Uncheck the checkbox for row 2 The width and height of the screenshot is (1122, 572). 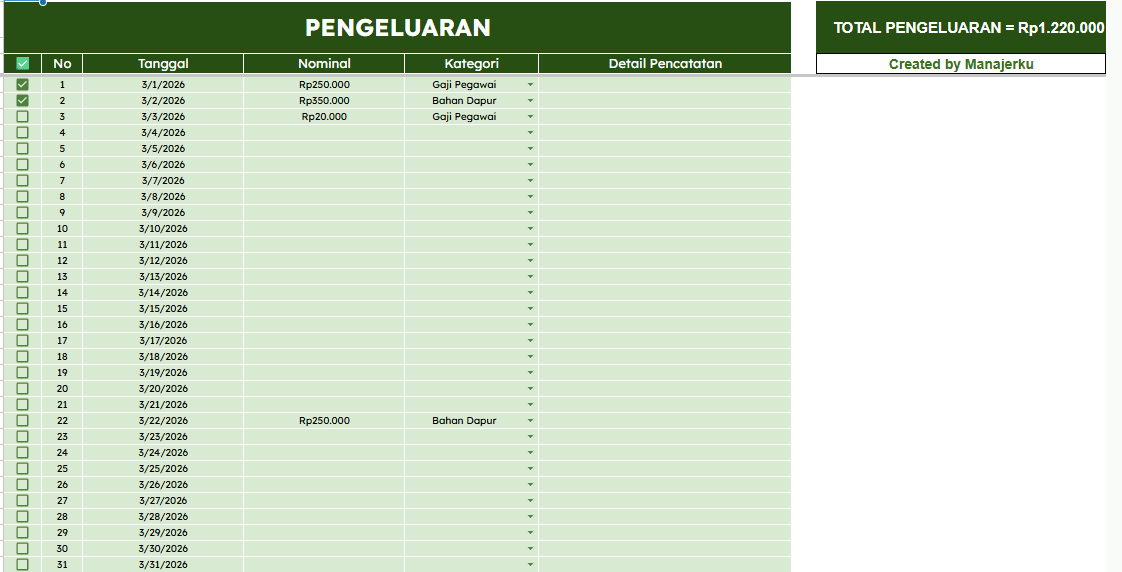point(22,100)
